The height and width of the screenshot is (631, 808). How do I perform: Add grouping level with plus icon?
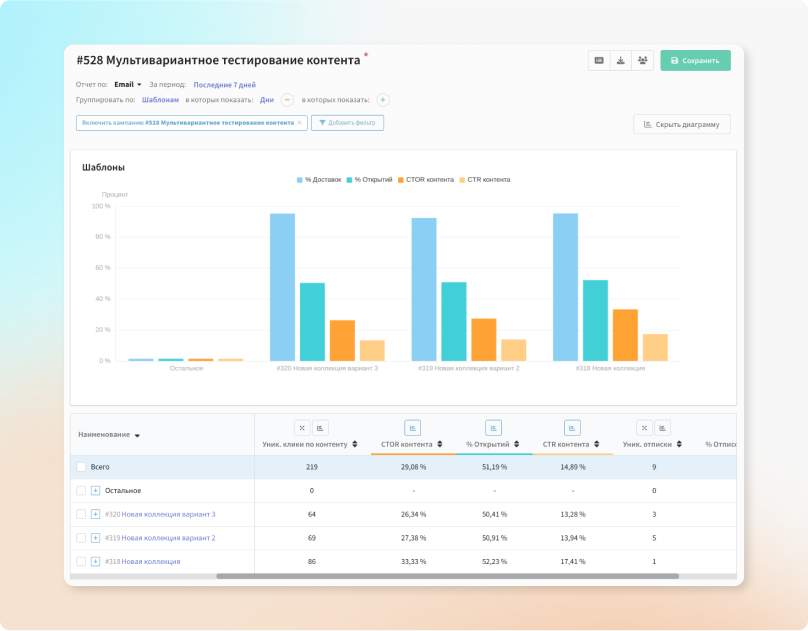coord(383,100)
